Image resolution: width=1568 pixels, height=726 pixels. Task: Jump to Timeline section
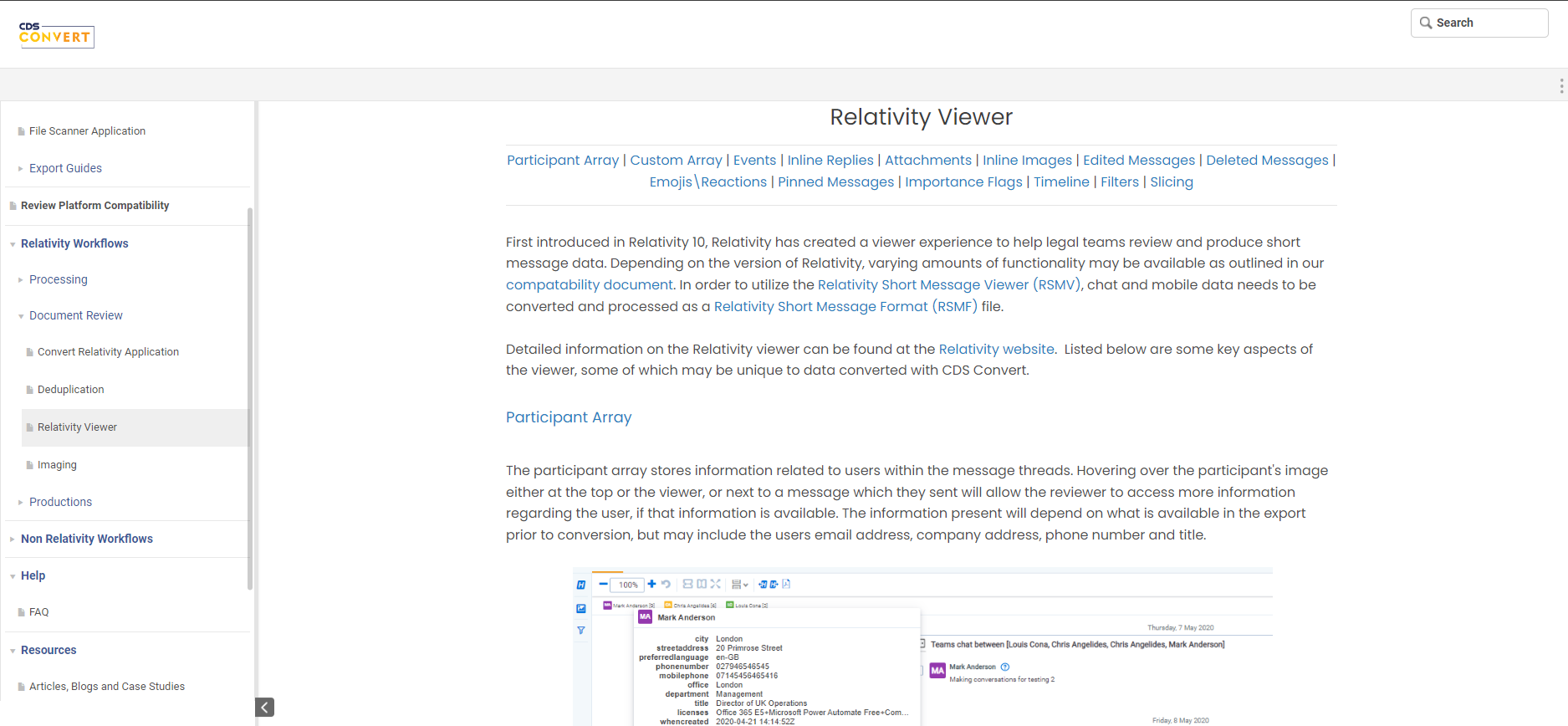(x=1061, y=181)
